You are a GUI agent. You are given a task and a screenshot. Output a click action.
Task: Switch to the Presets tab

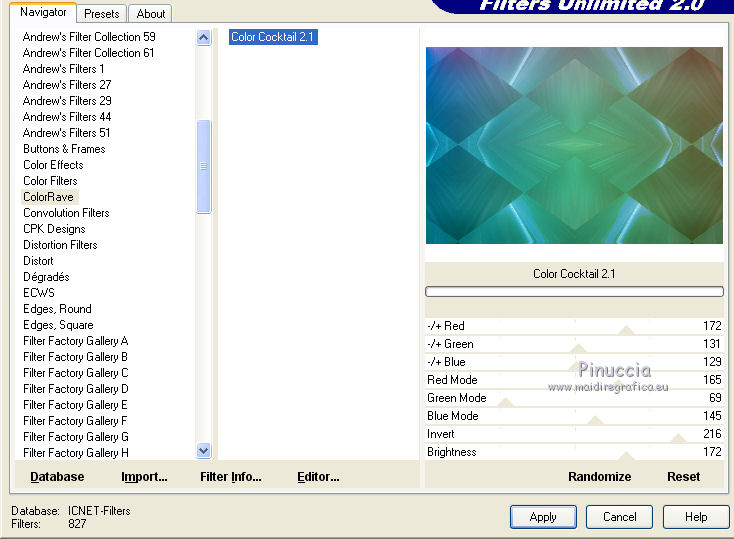click(102, 14)
